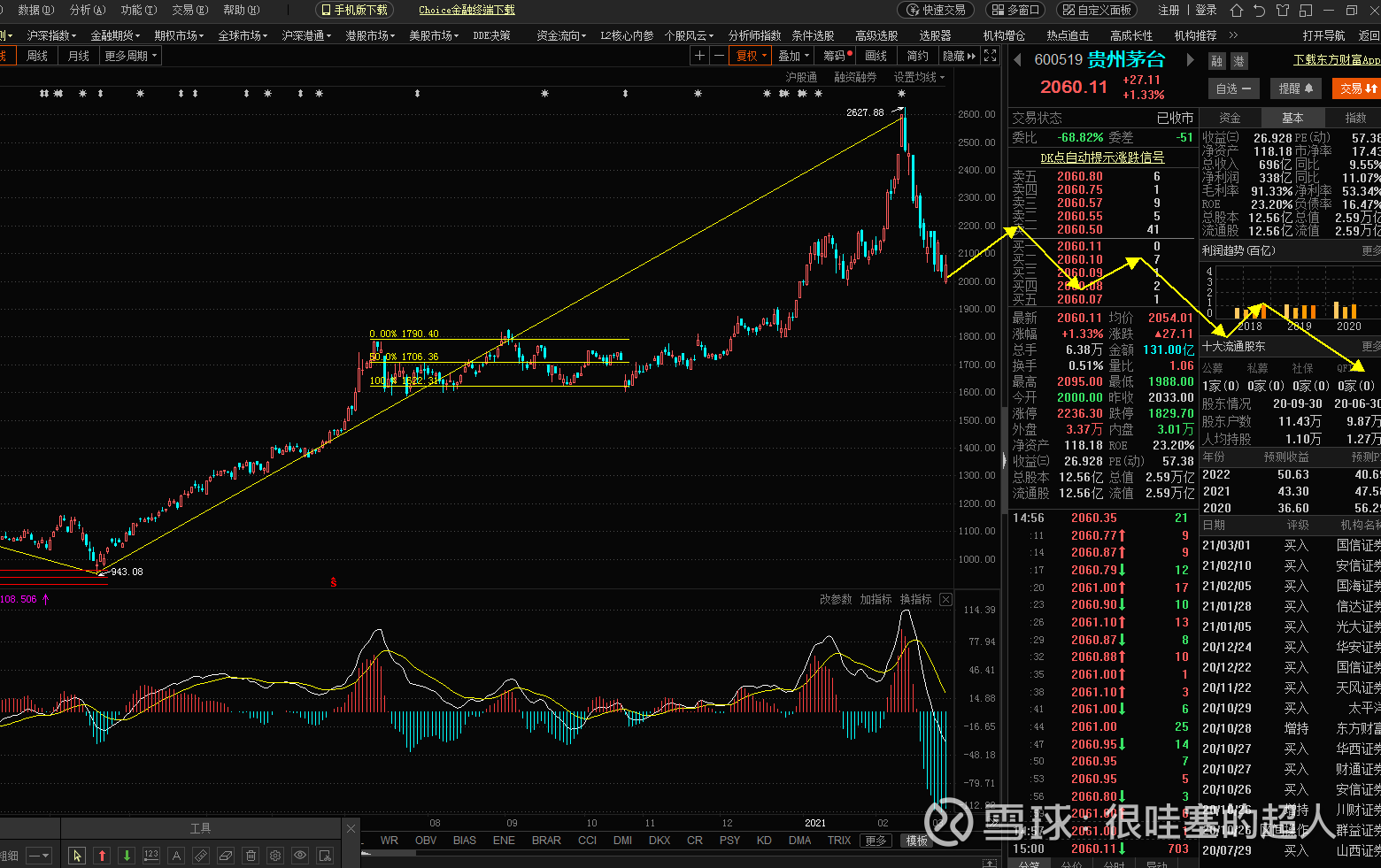Expand chart to fullscreen icon

[991, 56]
